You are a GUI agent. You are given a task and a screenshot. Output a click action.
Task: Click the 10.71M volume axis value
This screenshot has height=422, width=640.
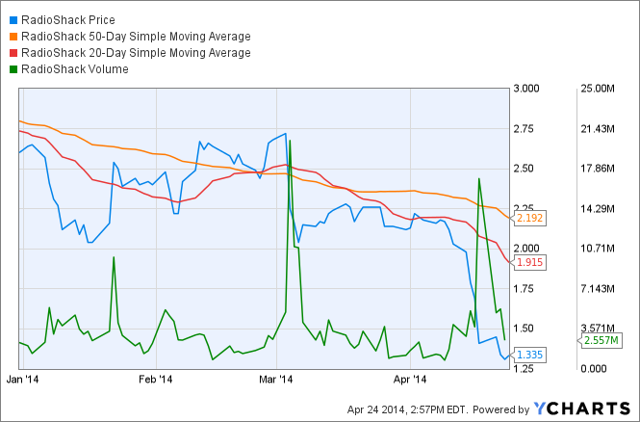pyautogui.click(x=598, y=249)
